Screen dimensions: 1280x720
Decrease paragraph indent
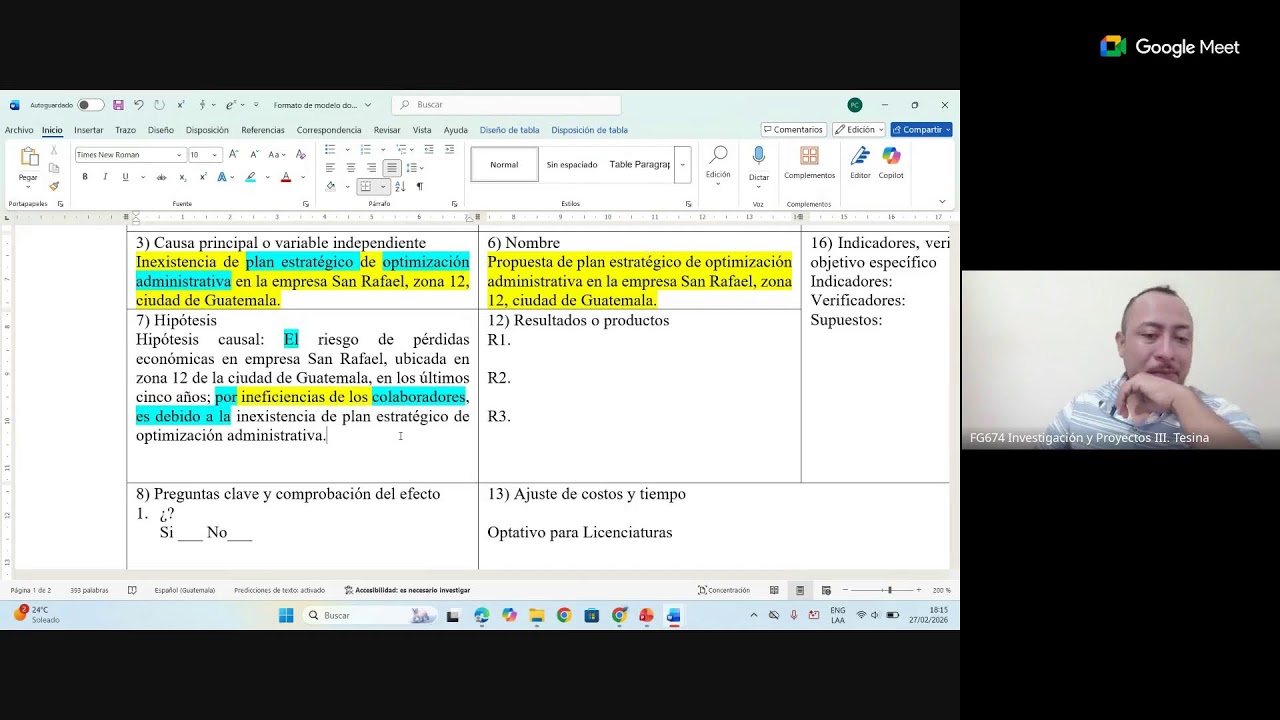point(429,150)
